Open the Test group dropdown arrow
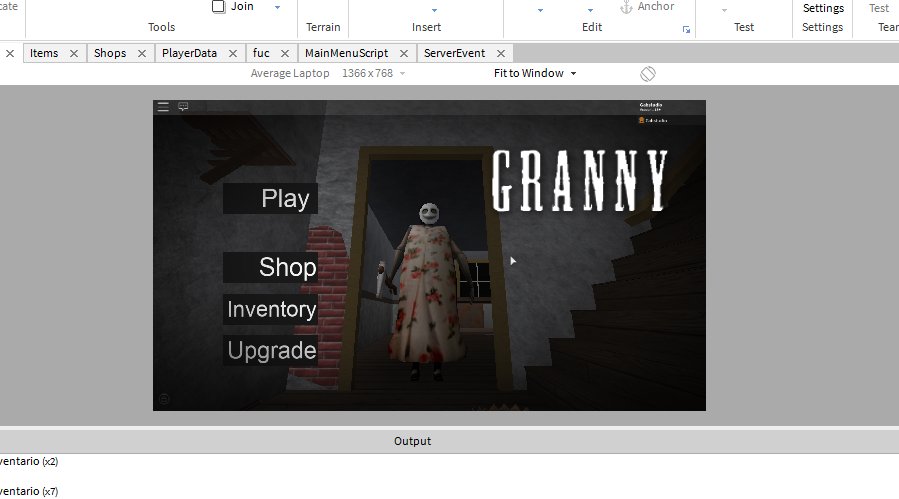The width and height of the screenshot is (899, 499). tap(724, 10)
